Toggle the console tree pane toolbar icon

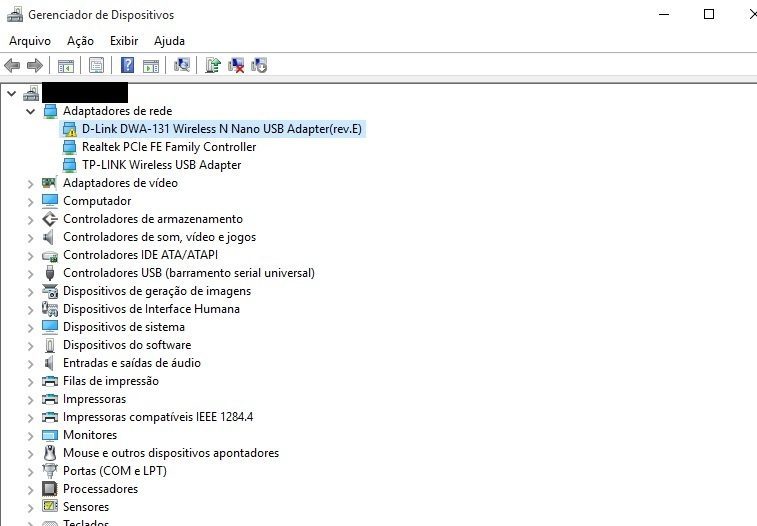click(66, 65)
